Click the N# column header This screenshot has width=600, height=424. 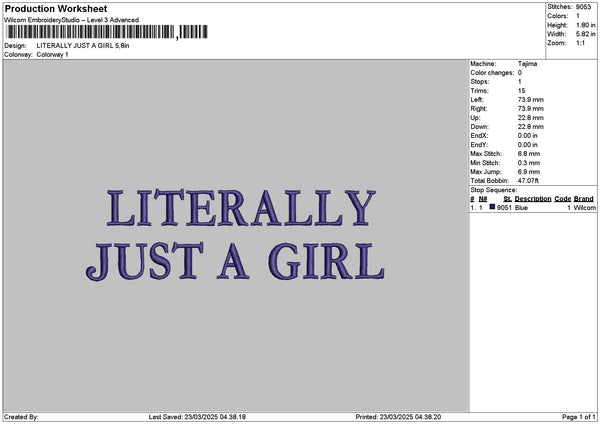point(483,199)
